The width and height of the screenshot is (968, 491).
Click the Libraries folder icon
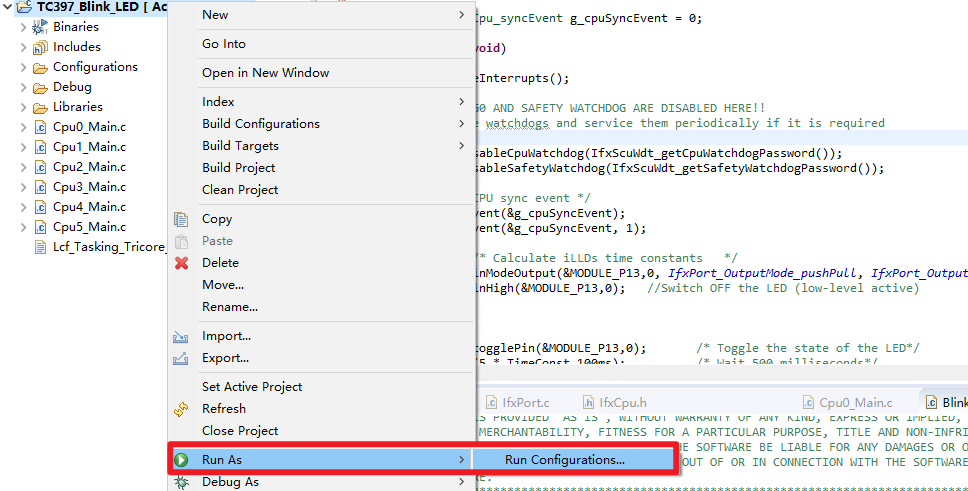pos(40,107)
